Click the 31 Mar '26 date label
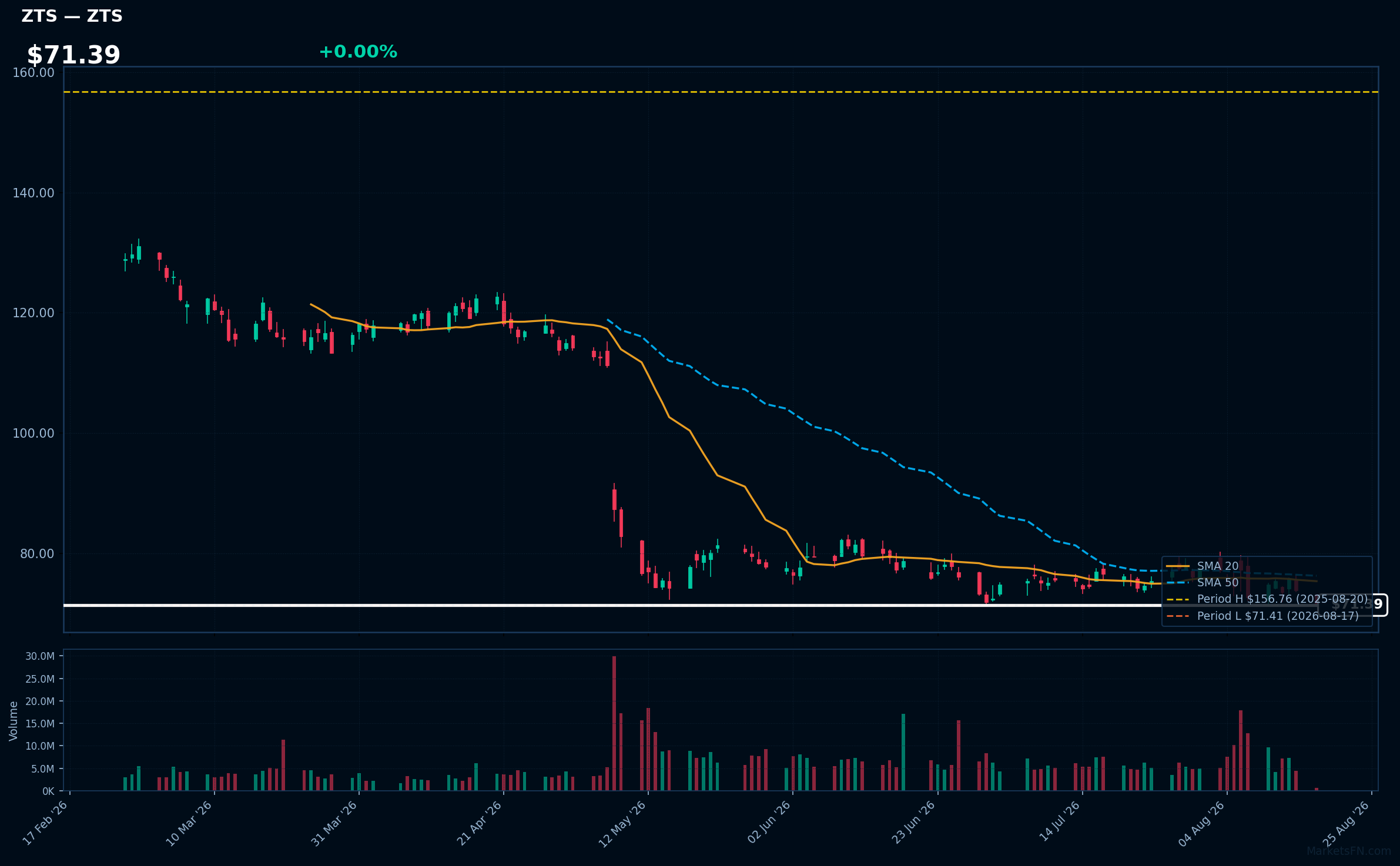The image size is (1400, 866). 334,823
